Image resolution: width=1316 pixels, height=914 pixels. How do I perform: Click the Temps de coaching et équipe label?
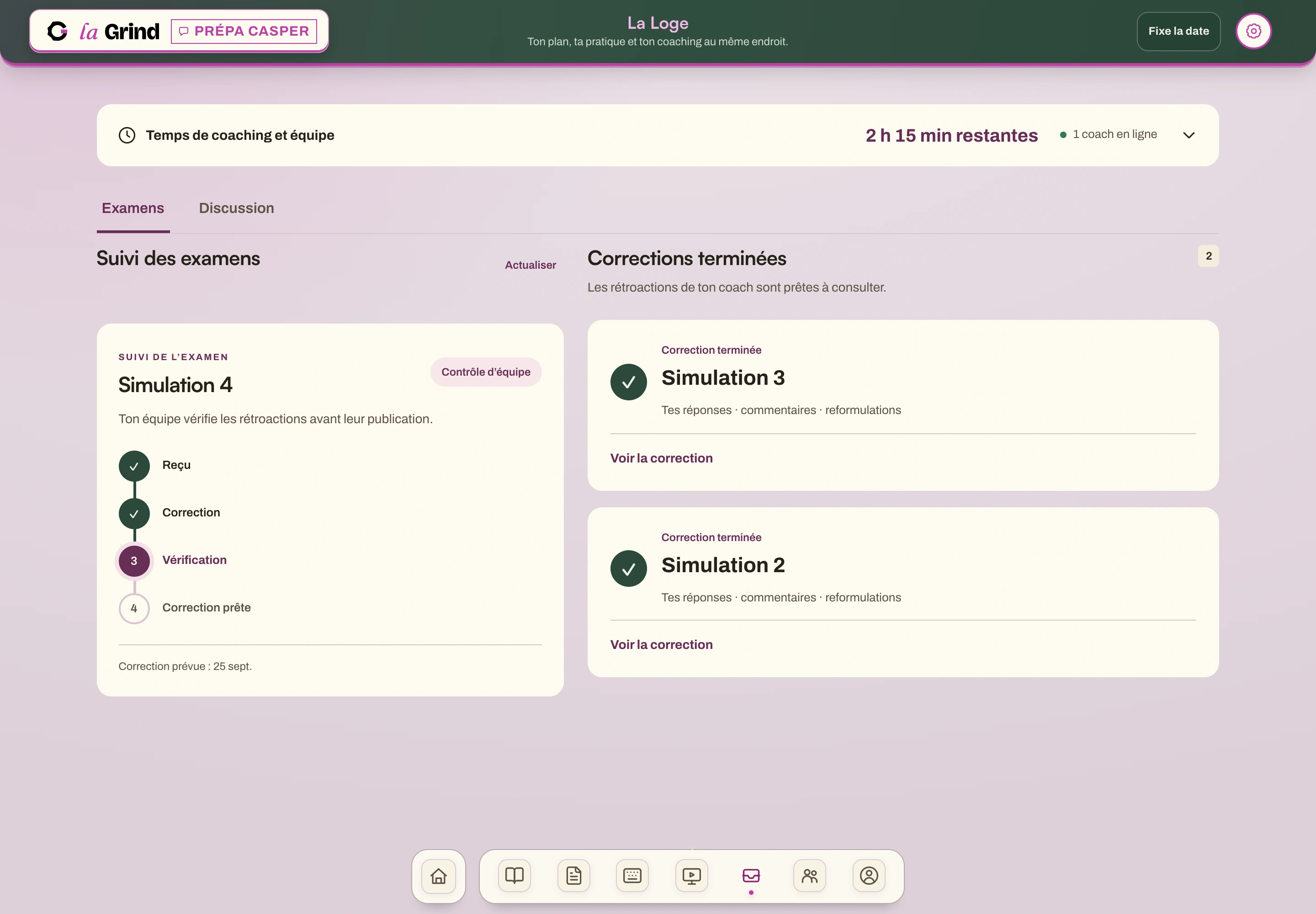(240, 135)
